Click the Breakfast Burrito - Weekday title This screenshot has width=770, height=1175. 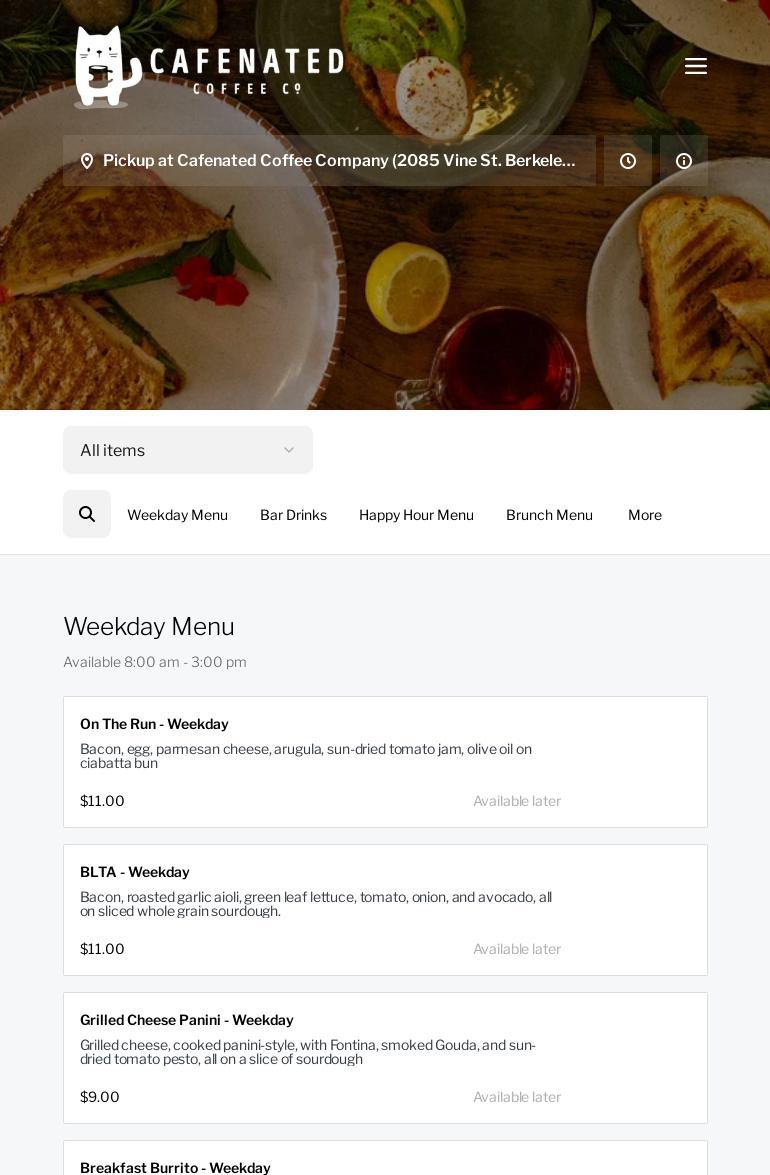tap(175, 1168)
